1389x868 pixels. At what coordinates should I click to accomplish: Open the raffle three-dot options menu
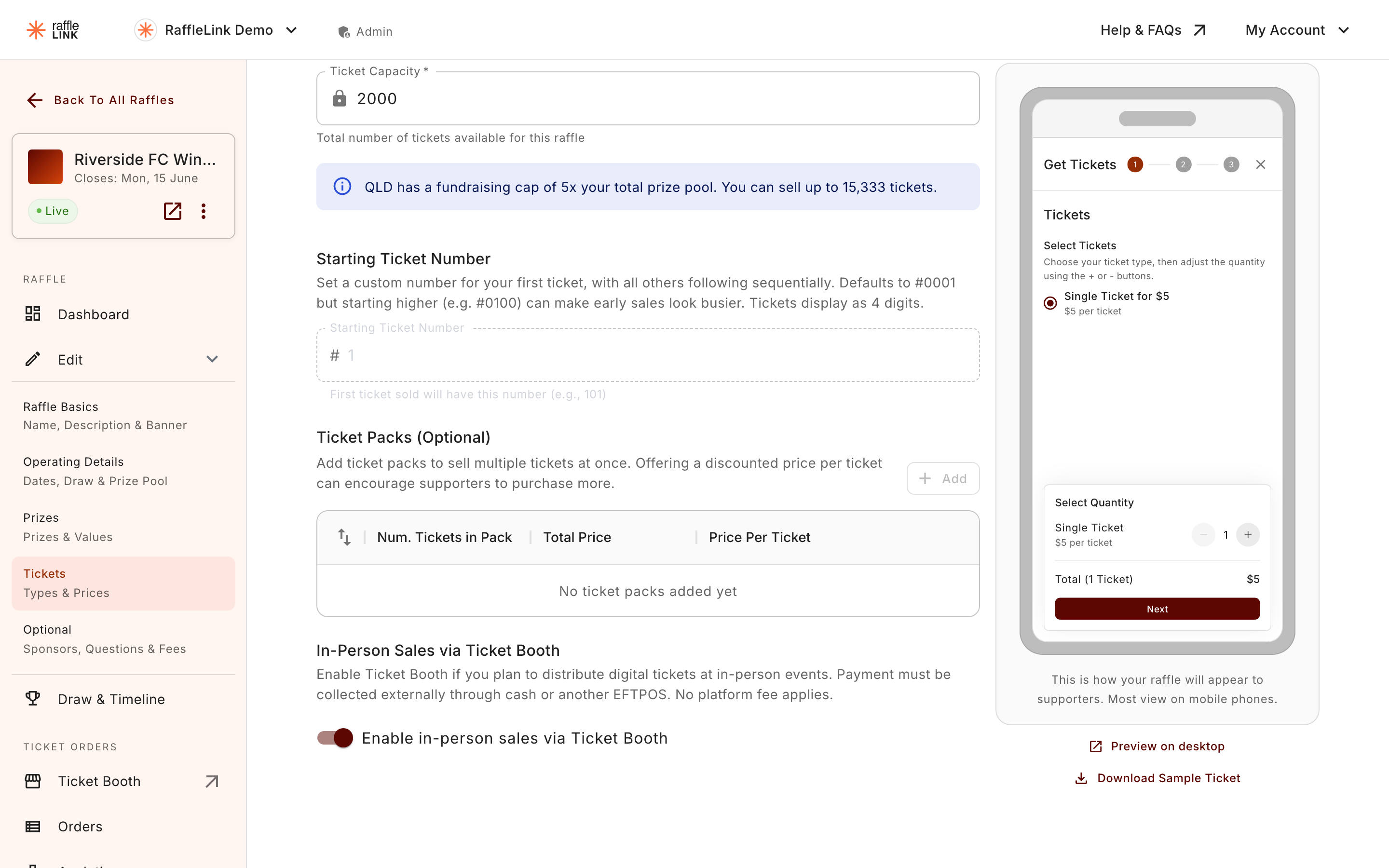pyautogui.click(x=203, y=211)
